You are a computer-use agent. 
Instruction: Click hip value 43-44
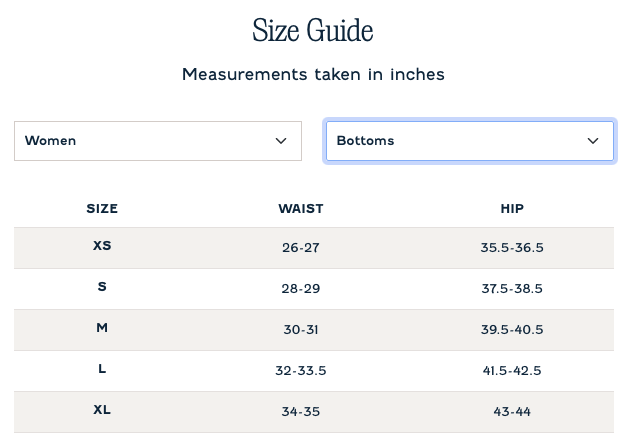(512, 411)
